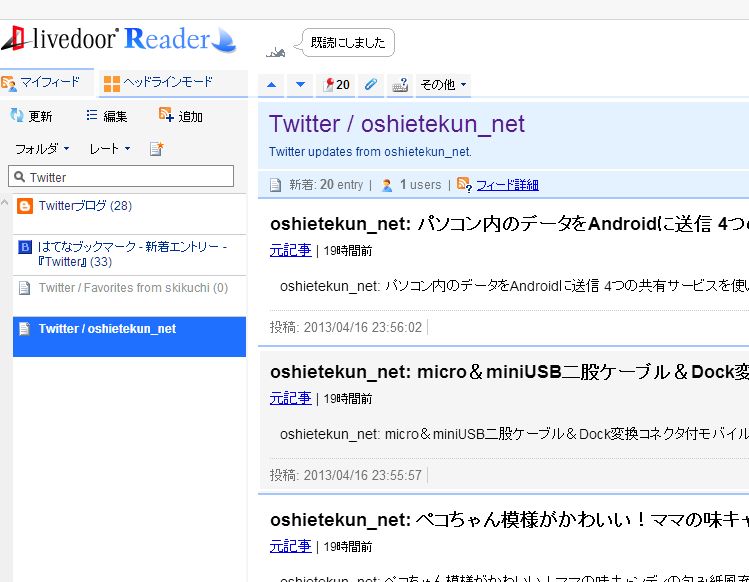The image size is (749, 582).
Task: Click the micro＆miniUSB二股ケーブル entry title
Action: tap(509, 372)
